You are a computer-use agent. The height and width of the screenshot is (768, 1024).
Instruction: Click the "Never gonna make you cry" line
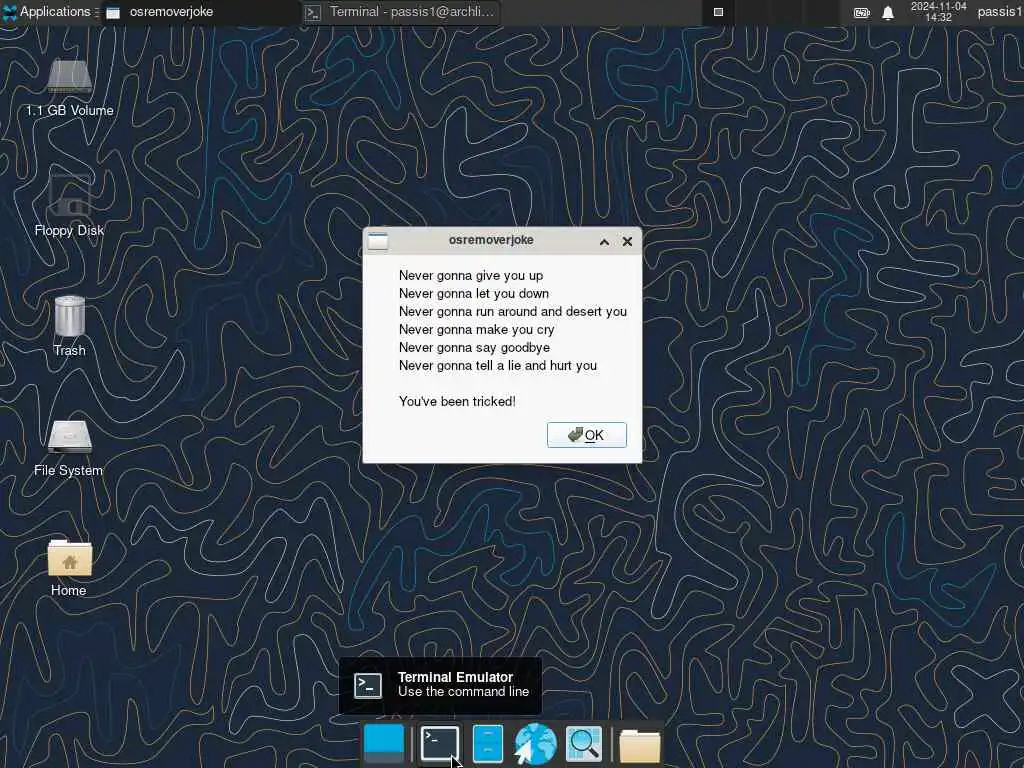(x=477, y=330)
